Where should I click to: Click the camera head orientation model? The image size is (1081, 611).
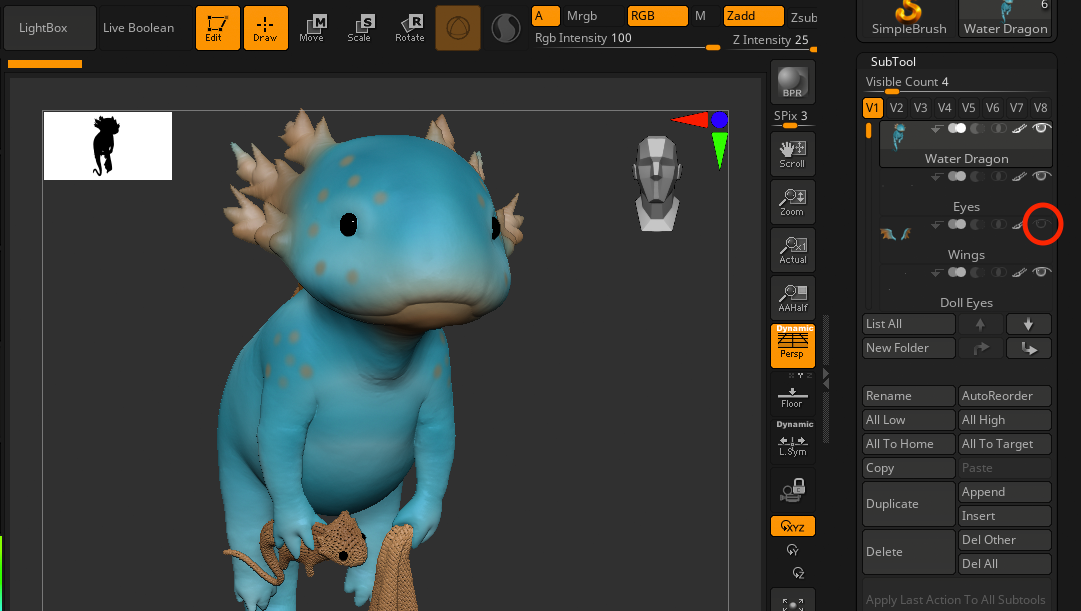point(657,183)
